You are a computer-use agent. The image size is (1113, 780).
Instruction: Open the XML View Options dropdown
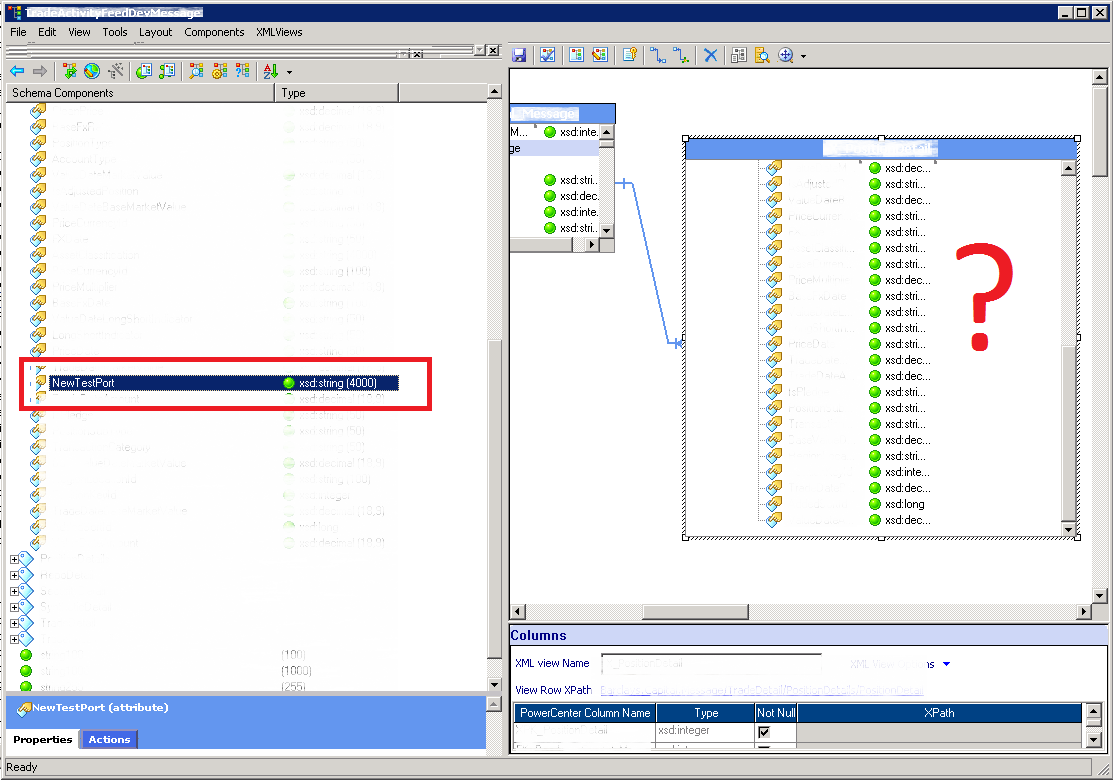[x=945, y=664]
